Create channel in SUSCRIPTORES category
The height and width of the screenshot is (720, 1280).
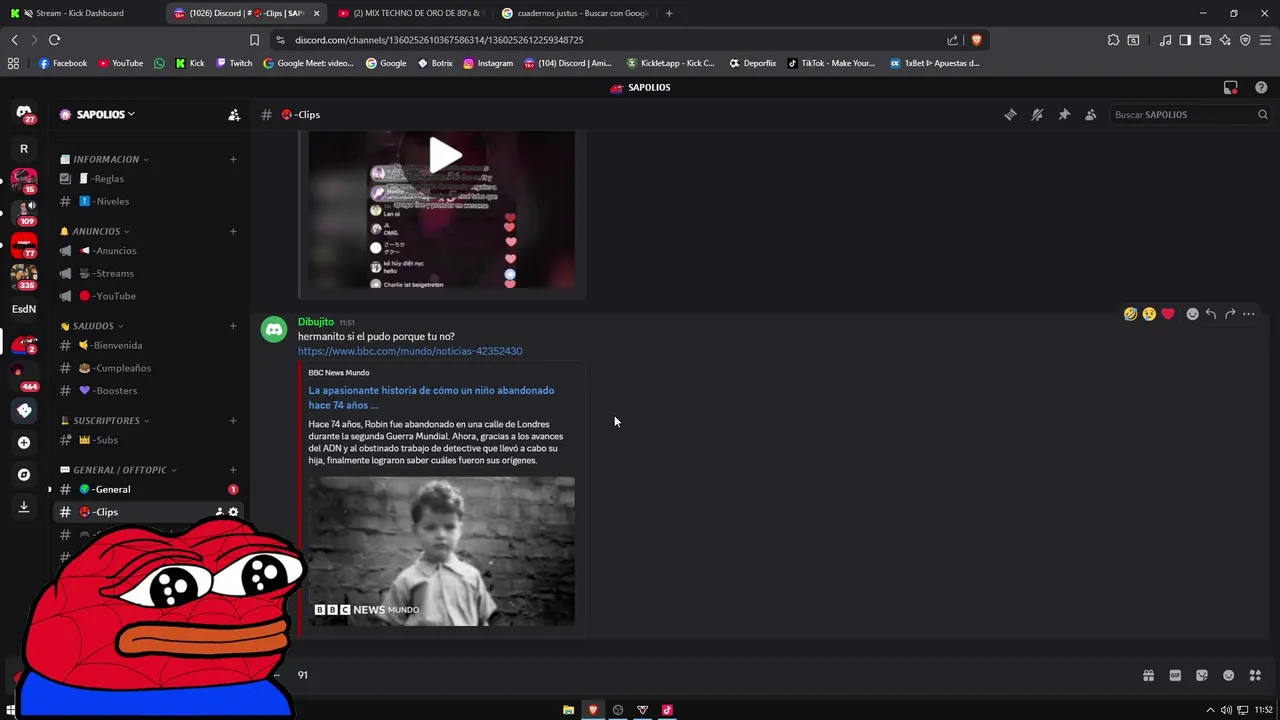(233, 421)
